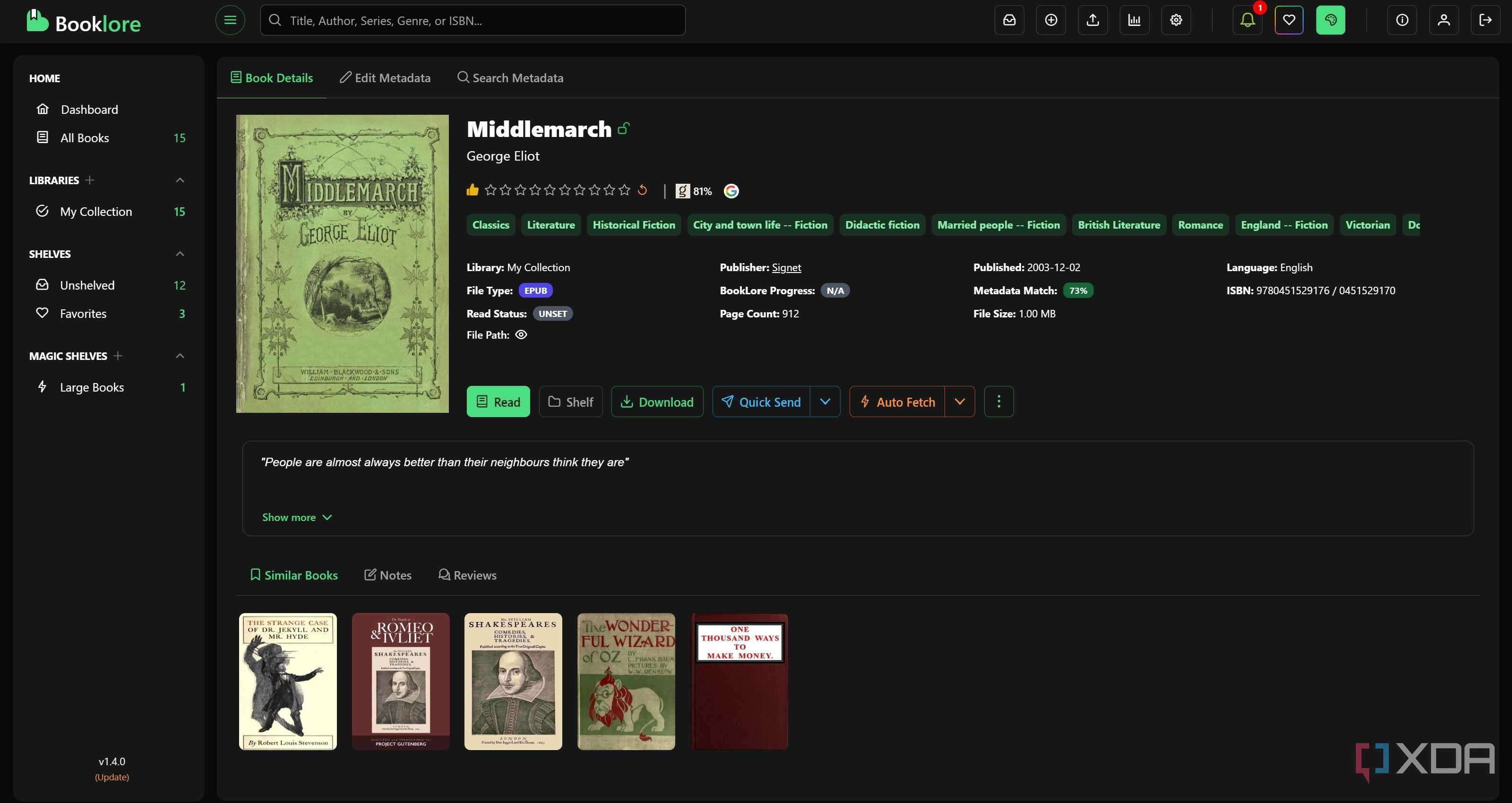Open the Quick Send dropdown arrow

[825, 401]
